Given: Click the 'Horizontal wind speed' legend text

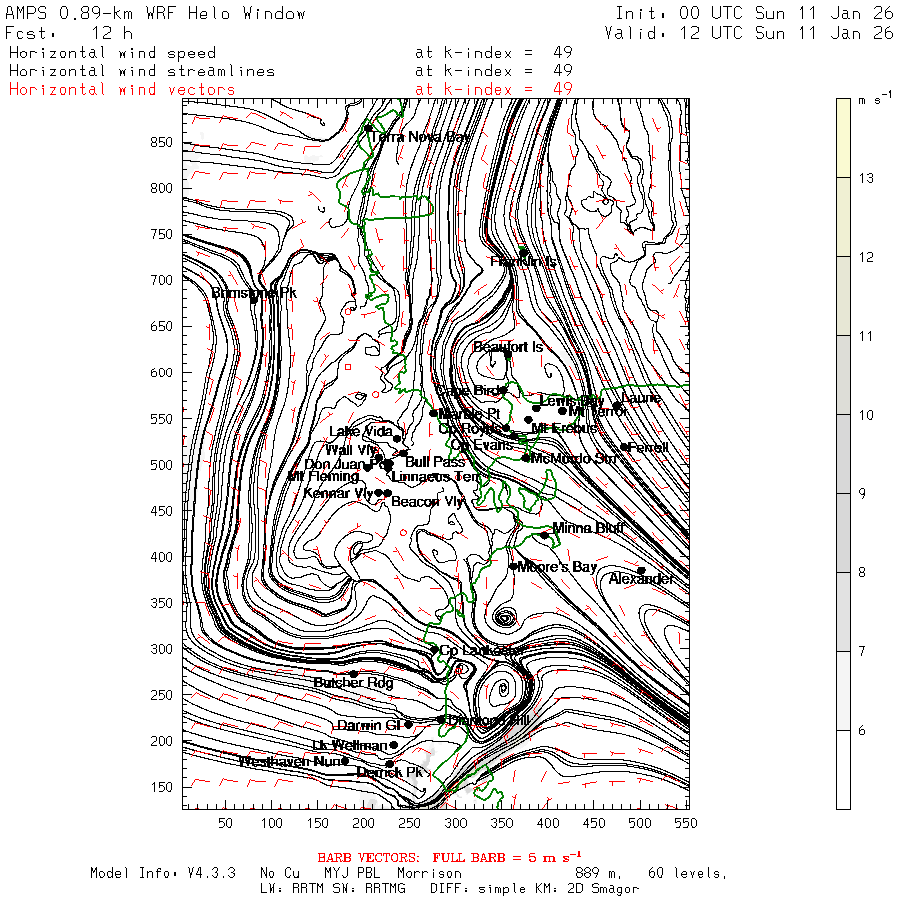Looking at the screenshot, I should pyautogui.click(x=112, y=53).
